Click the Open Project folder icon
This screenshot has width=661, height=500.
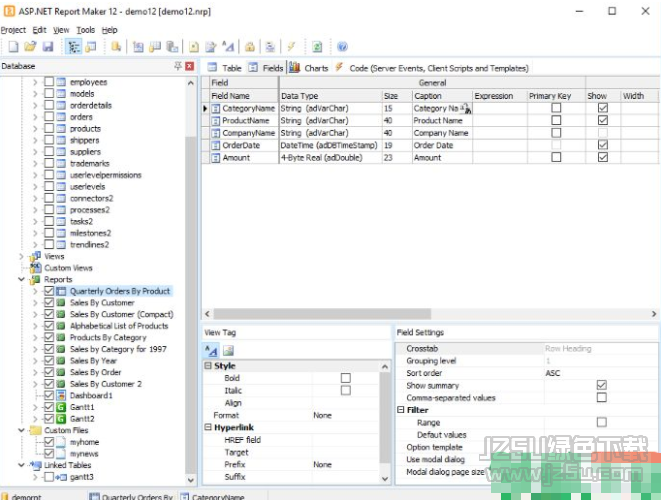pyautogui.click(x=30, y=46)
